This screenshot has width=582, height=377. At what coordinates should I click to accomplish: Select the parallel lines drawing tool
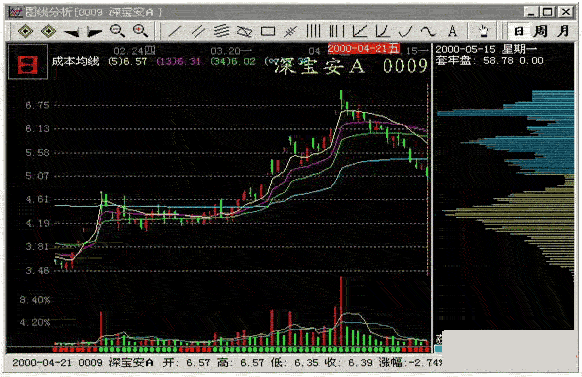coord(198,31)
